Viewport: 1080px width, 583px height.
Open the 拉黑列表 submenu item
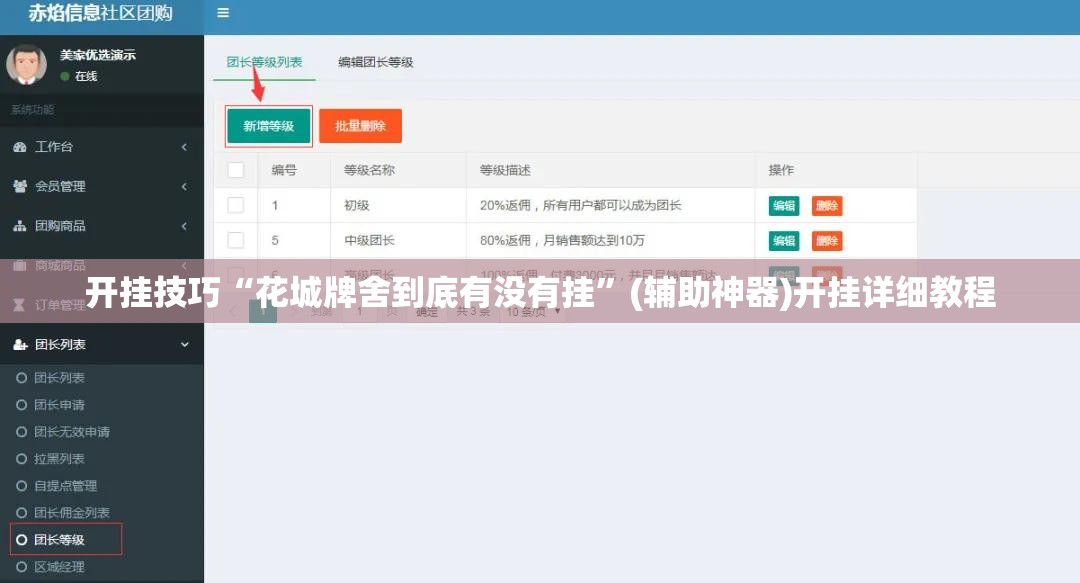pos(59,458)
